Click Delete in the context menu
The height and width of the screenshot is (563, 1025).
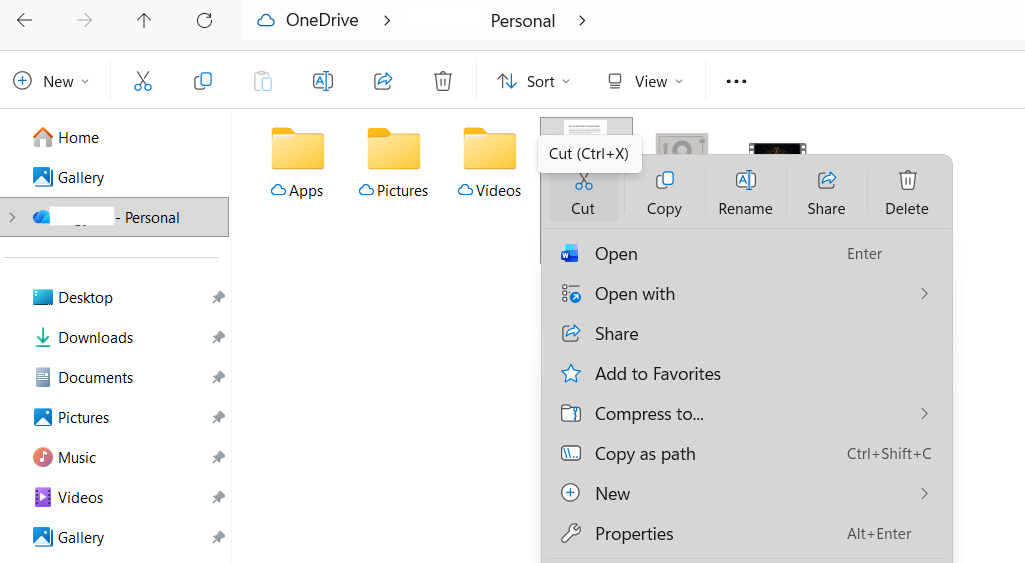click(x=907, y=193)
